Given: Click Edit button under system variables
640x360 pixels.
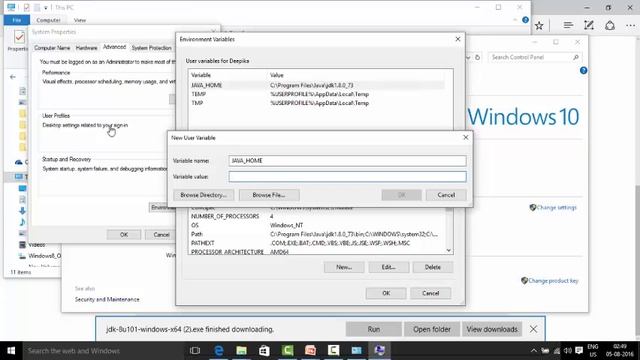Looking at the screenshot, I should [x=389, y=267].
